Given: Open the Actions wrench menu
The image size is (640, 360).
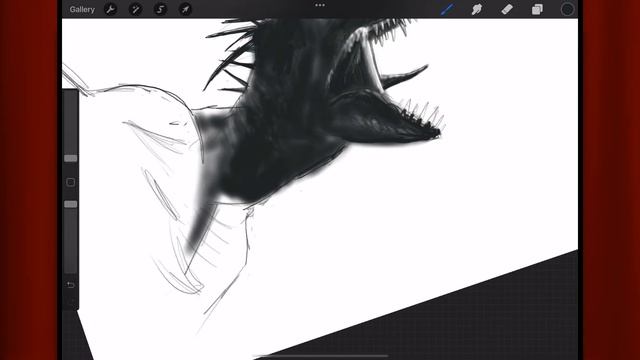Looking at the screenshot, I should click(111, 9).
